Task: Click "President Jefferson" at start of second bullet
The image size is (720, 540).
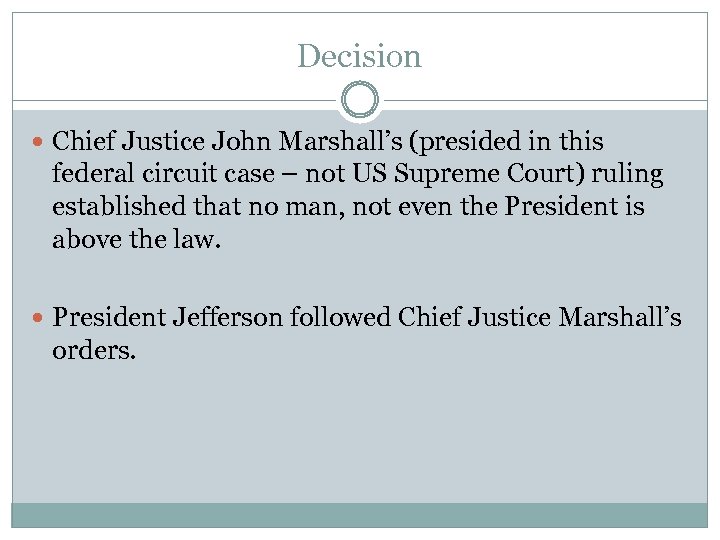Action: click(x=168, y=318)
